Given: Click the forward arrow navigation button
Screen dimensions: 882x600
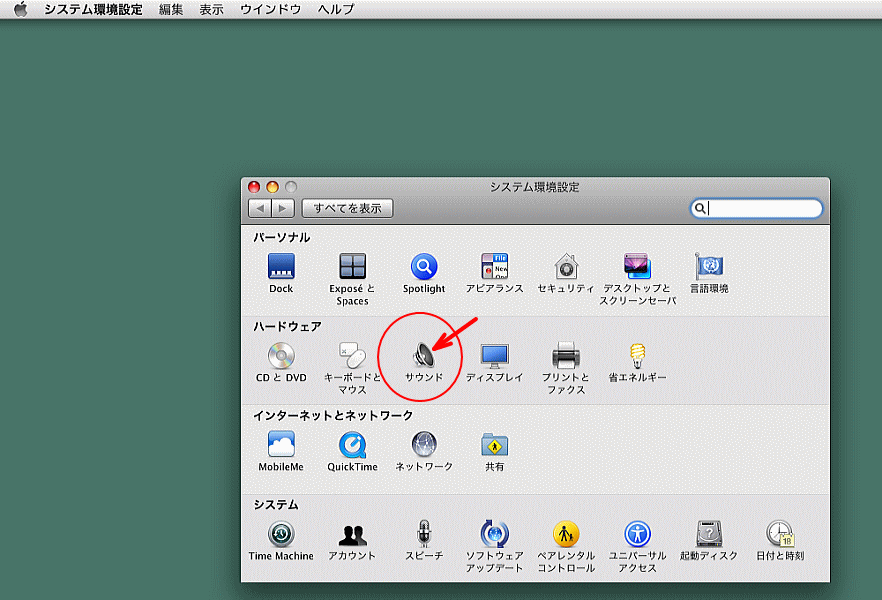Looking at the screenshot, I should 283,208.
